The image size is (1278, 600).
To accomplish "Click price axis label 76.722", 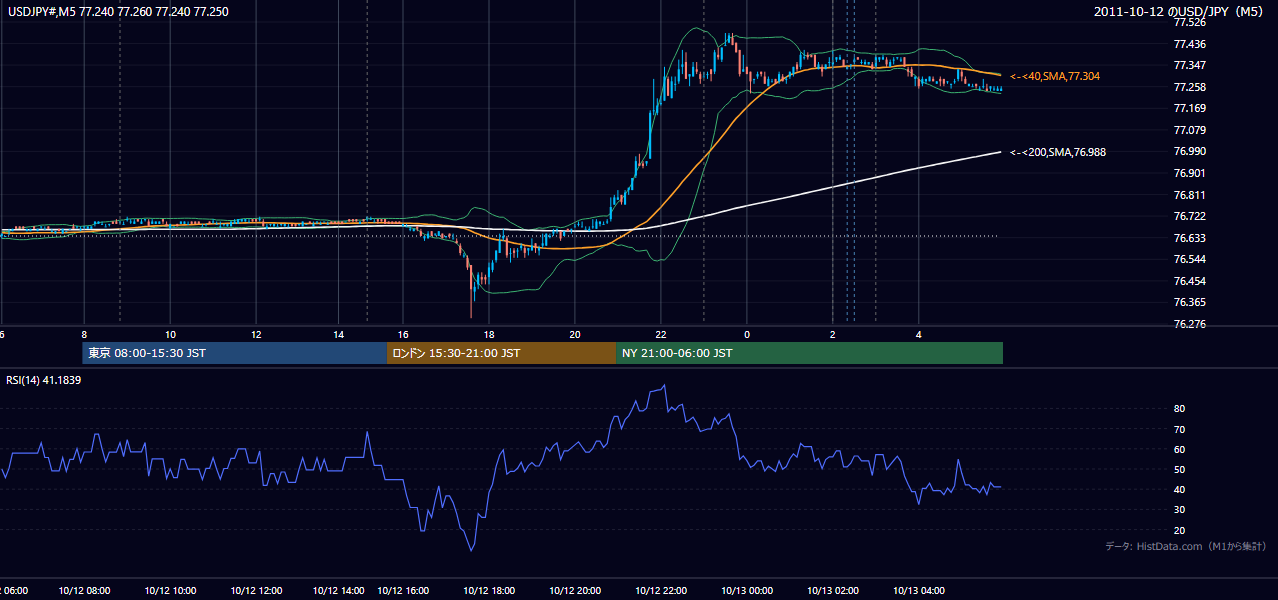I will tap(1189, 216).
